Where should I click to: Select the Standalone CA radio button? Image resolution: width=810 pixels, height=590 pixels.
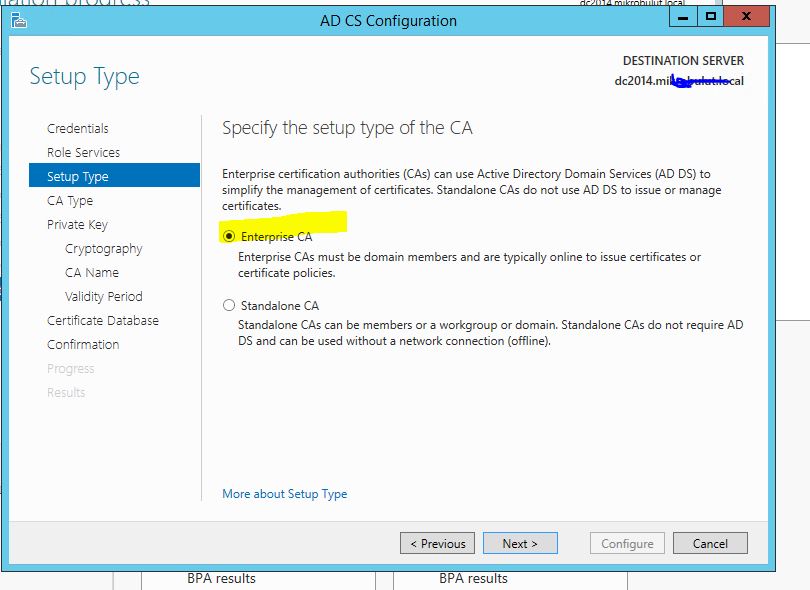[x=229, y=305]
